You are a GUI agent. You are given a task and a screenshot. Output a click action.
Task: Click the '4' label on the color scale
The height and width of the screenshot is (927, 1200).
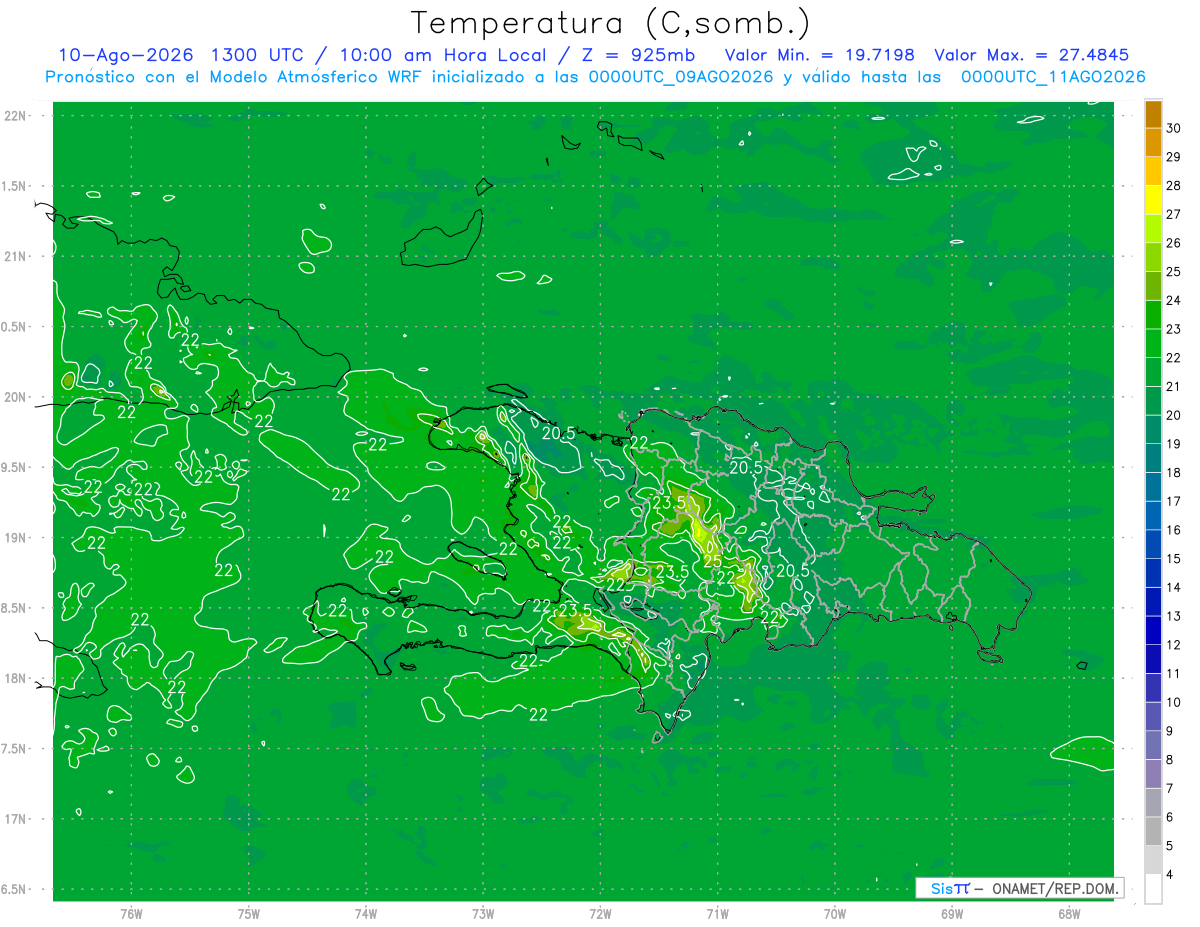click(x=1170, y=875)
